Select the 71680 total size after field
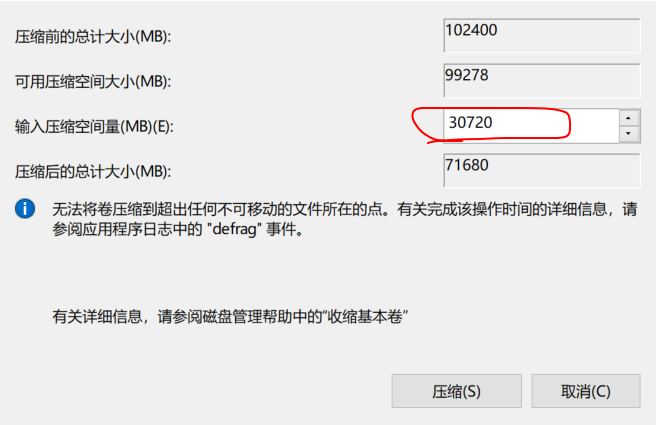 (x=542, y=170)
